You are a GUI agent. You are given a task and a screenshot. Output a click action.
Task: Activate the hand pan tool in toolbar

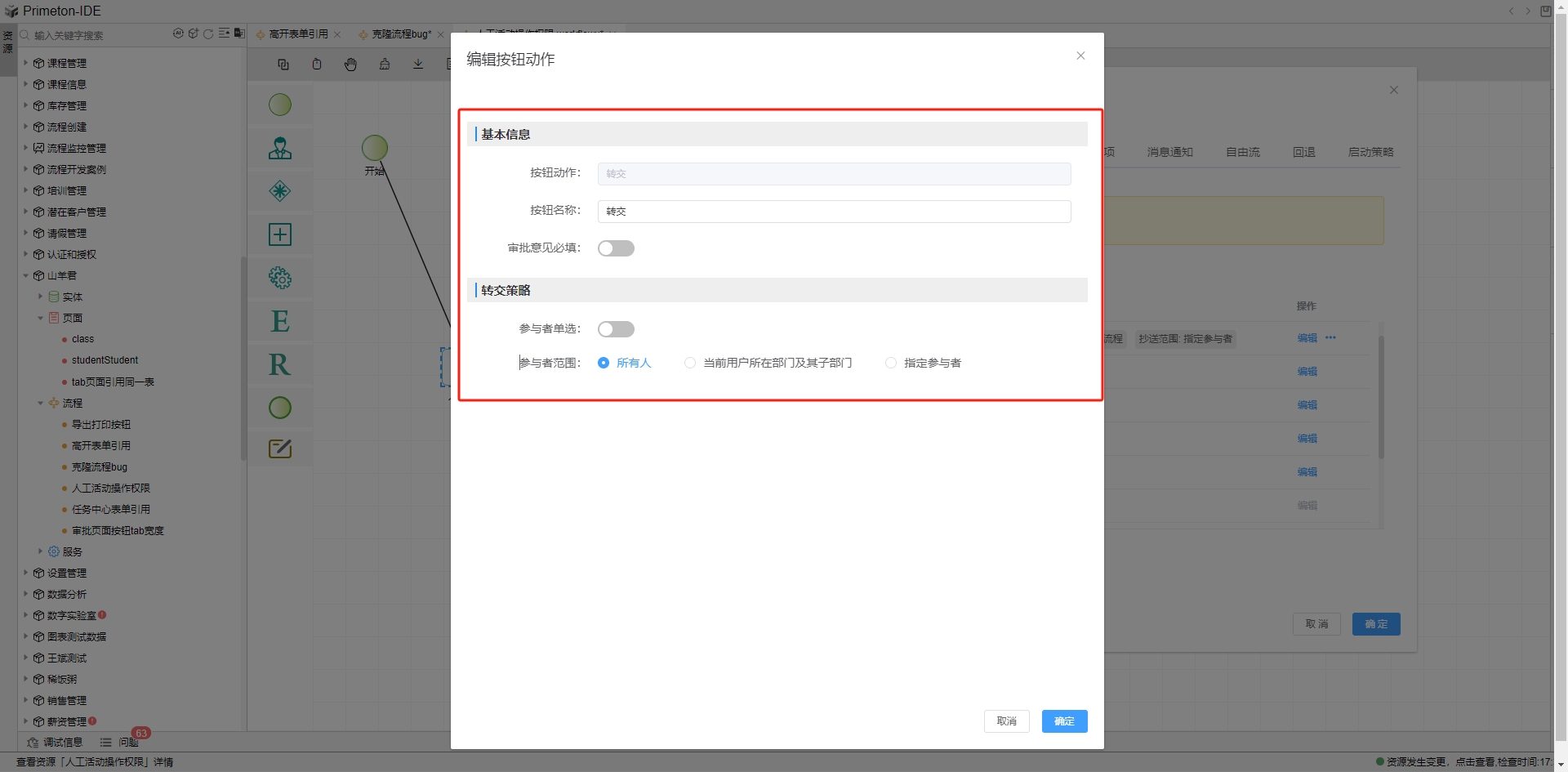[x=350, y=65]
